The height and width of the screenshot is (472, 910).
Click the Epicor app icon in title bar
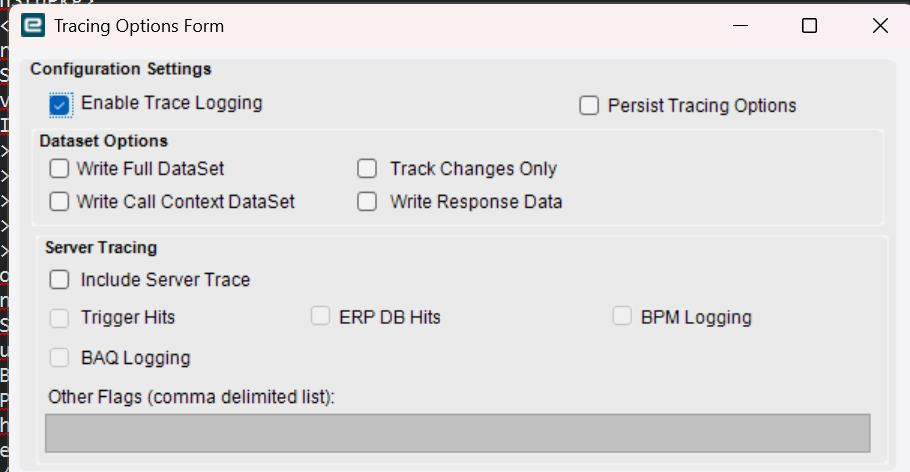pyautogui.click(x=33, y=26)
